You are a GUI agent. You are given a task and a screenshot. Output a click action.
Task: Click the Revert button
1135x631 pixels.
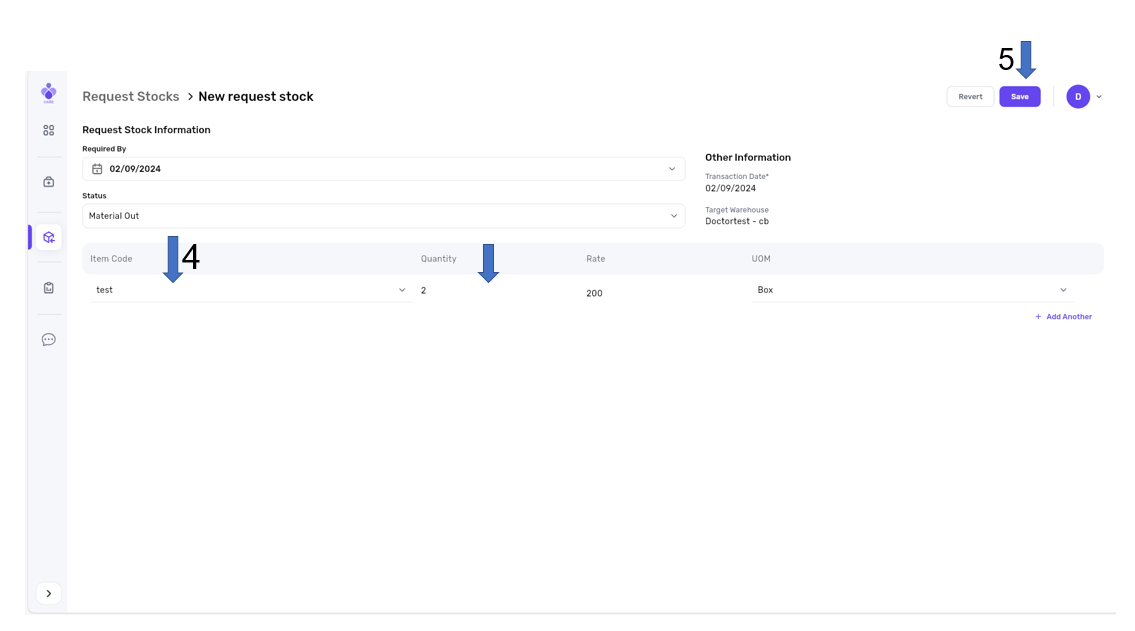point(970,97)
